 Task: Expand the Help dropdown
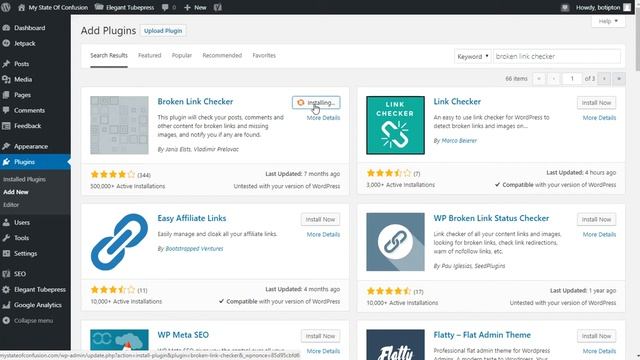click(x=608, y=21)
